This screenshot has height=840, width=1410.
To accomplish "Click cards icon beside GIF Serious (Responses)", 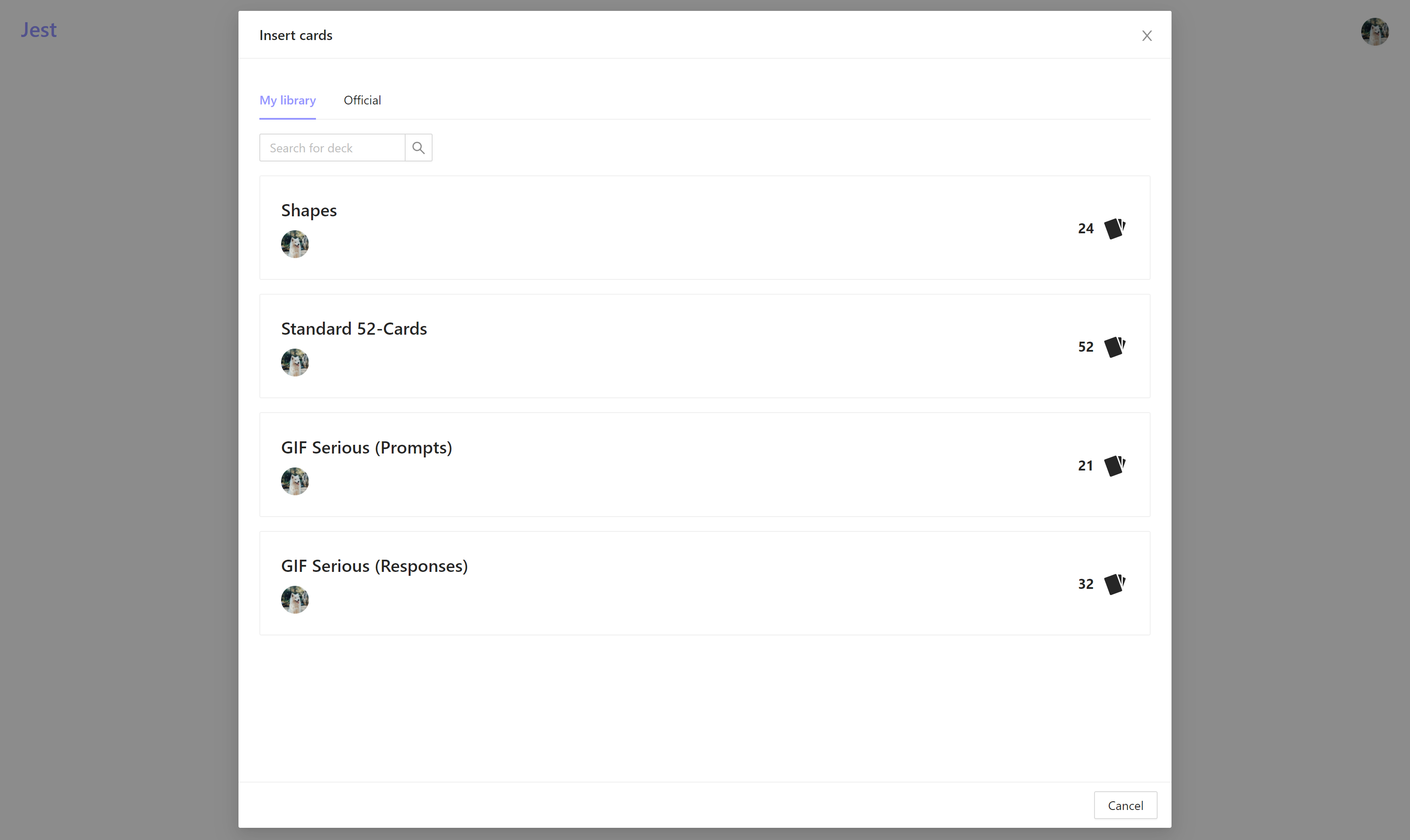I will click(1114, 584).
